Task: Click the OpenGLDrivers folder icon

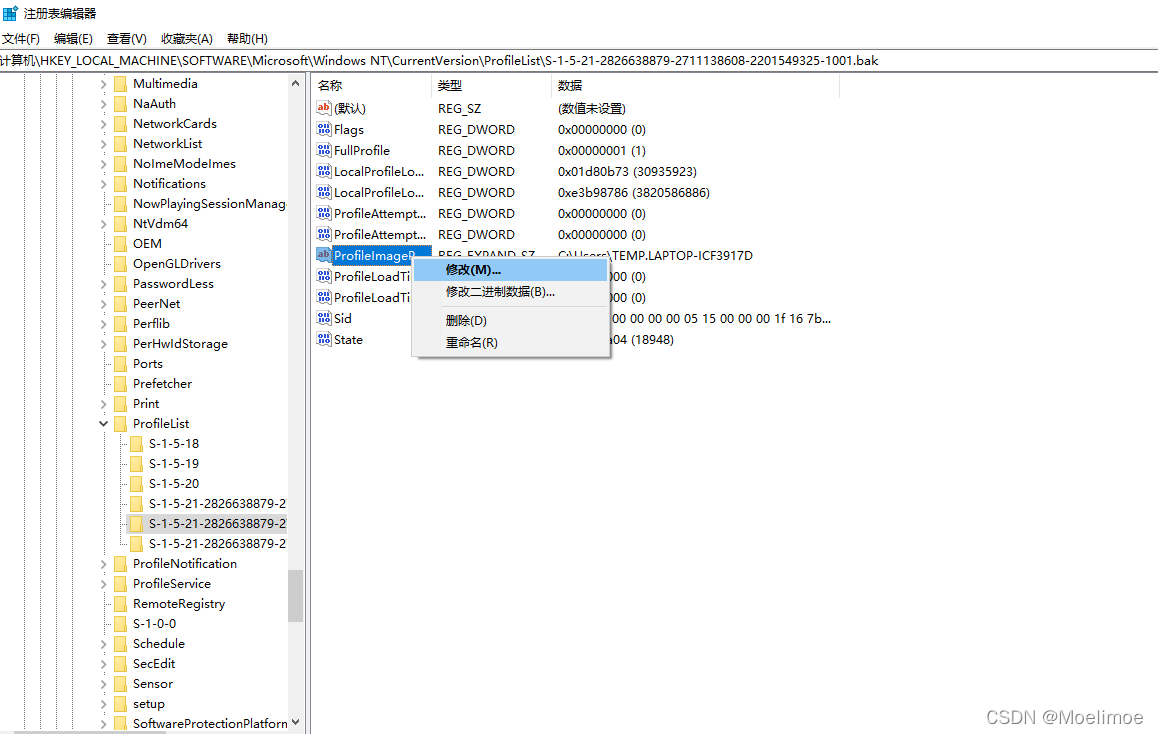Action: (120, 264)
